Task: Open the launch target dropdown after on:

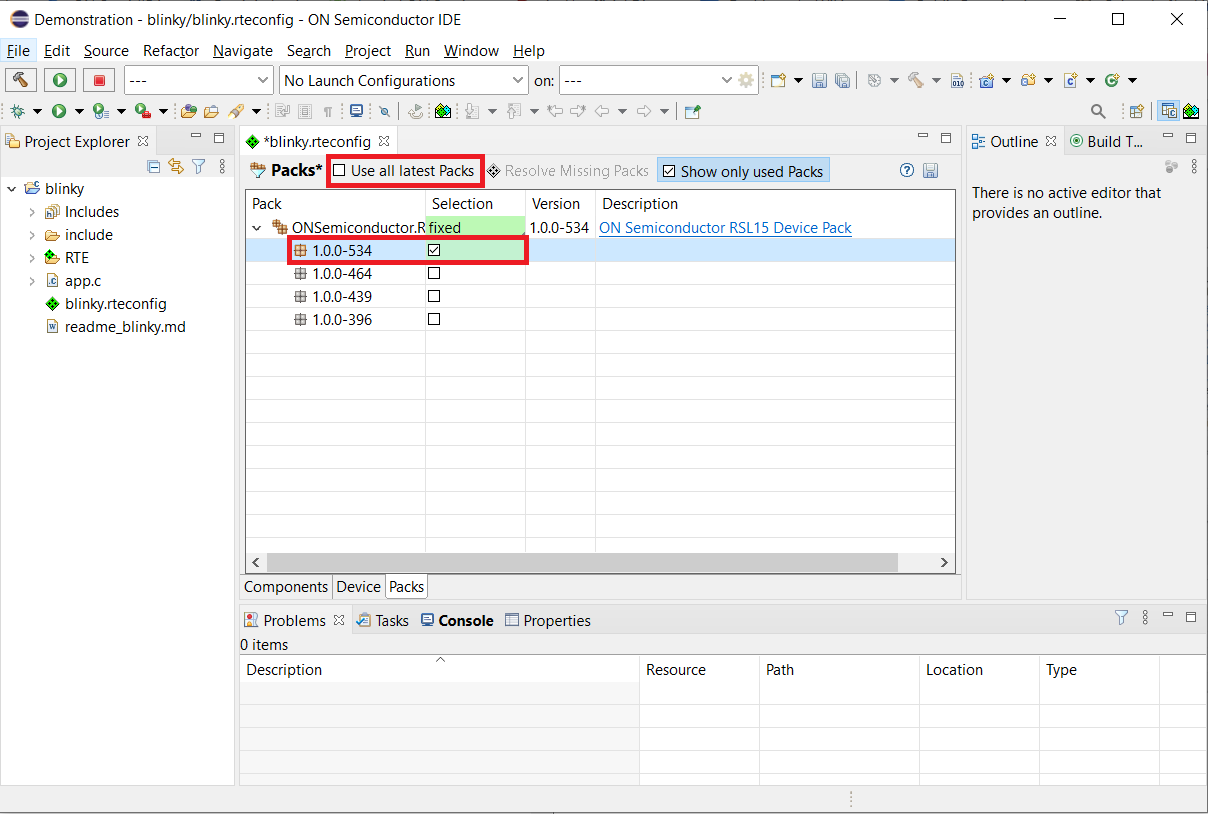Action: [729, 80]
